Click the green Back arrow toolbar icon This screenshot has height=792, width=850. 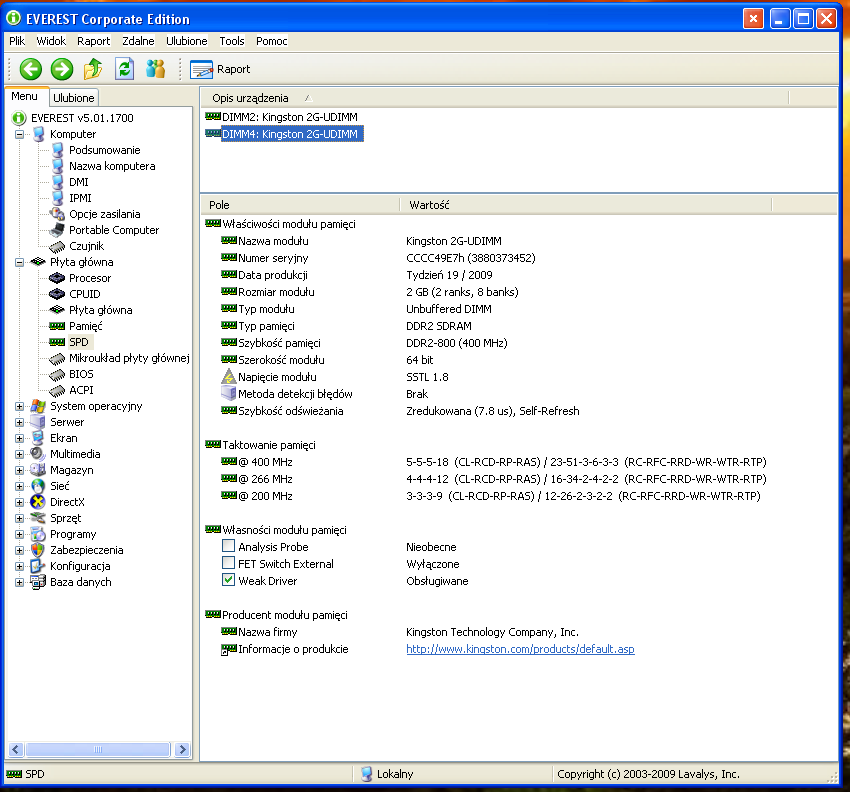31,69
